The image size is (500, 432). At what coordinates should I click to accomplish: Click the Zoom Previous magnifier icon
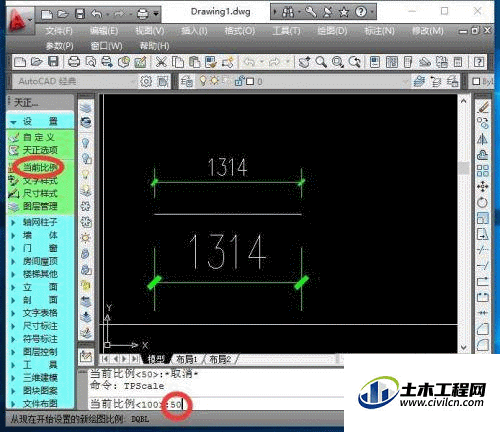(x=354, y=62)
